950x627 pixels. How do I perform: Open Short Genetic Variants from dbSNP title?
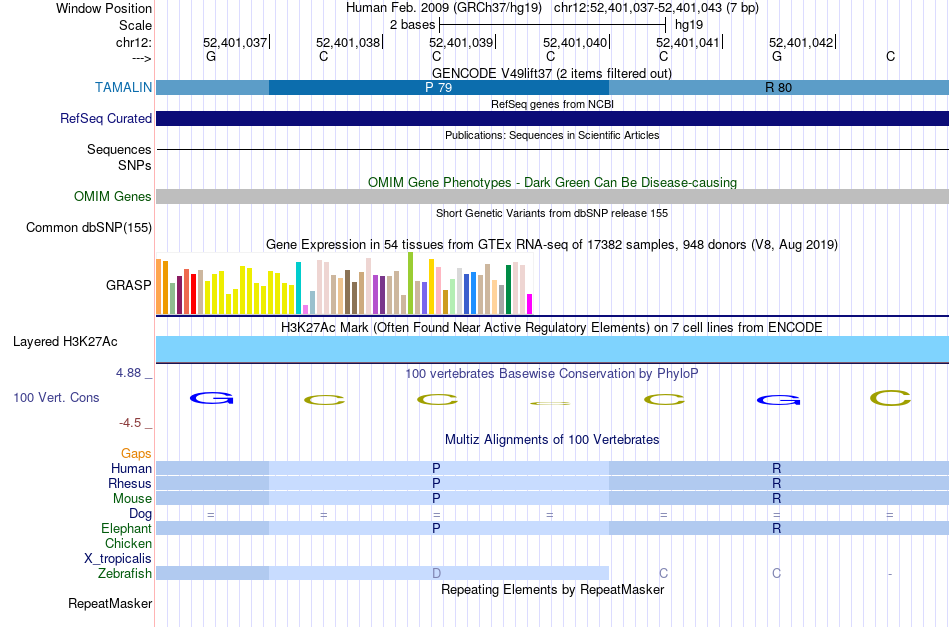[x=552, y=213]
